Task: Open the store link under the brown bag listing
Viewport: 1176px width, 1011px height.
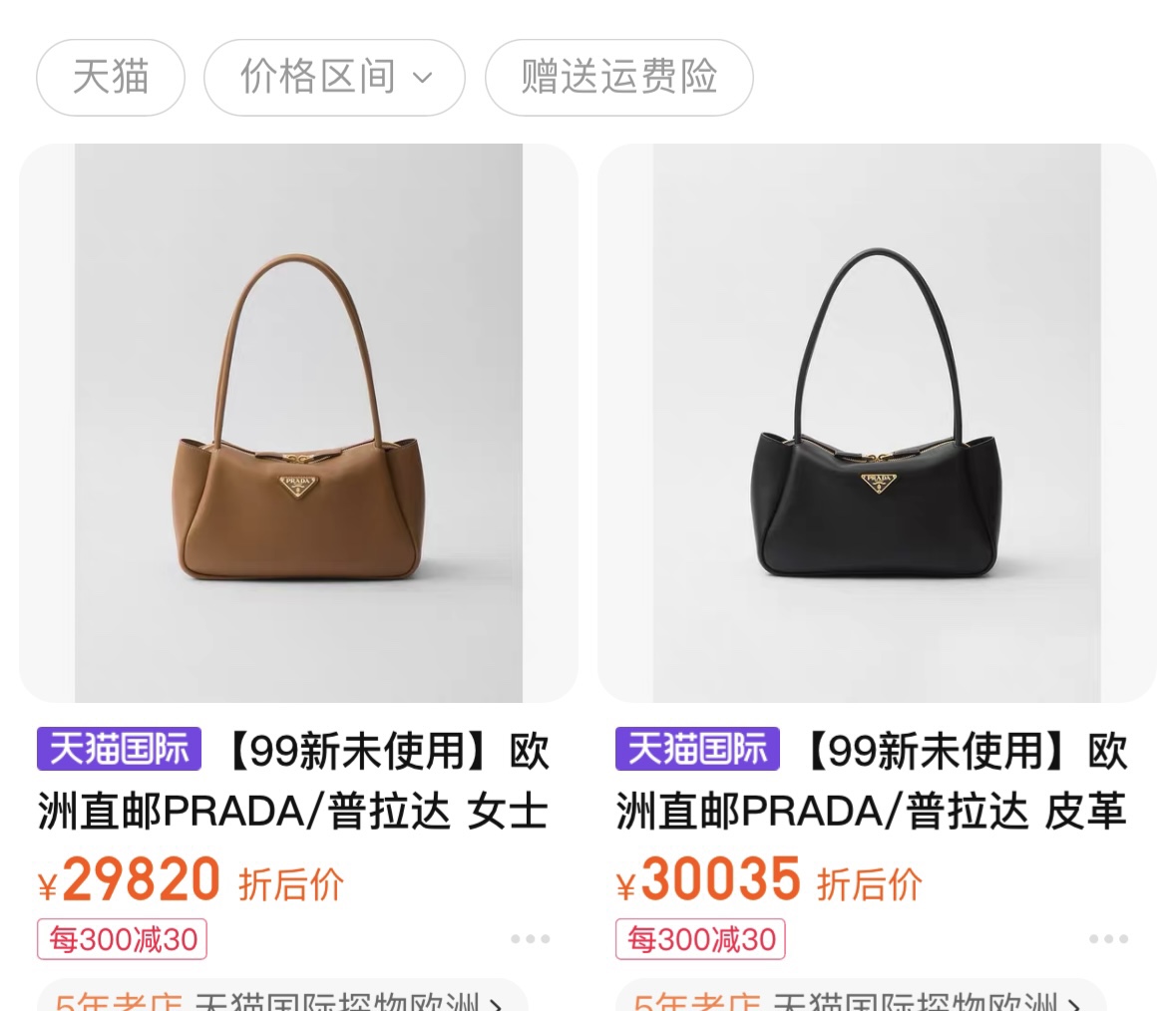Action: pyautogui.click(x=282, y=995)
